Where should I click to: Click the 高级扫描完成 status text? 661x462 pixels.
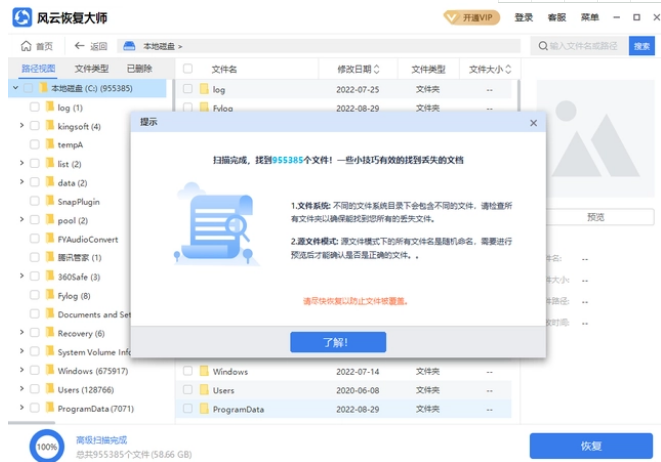(102, 440)
